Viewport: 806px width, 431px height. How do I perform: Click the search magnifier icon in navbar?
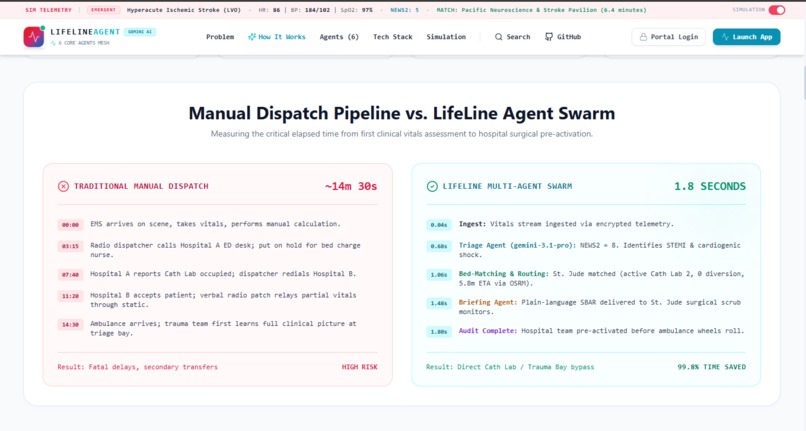498,37
